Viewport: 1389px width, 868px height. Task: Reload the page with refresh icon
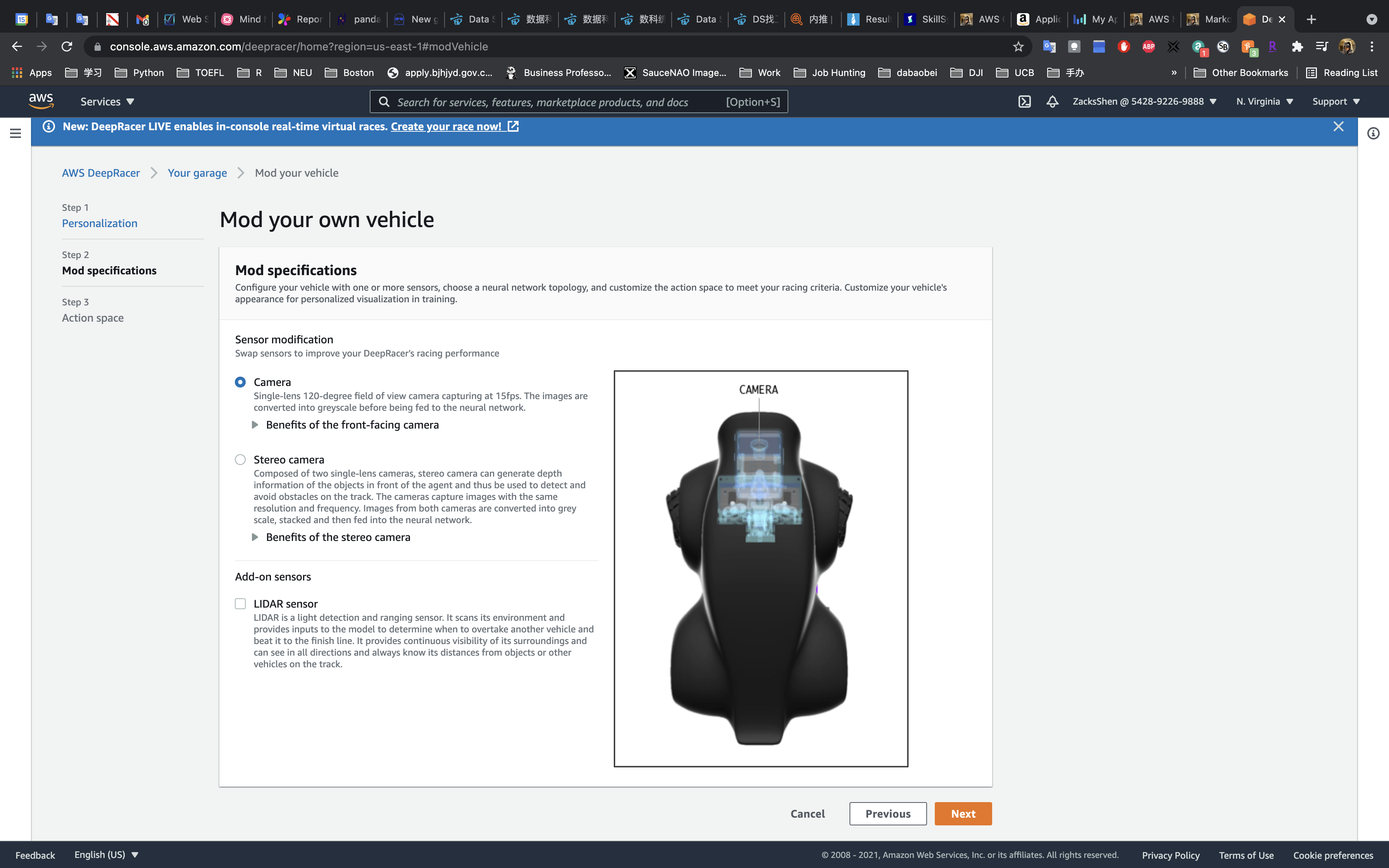[x=67, y=46]
